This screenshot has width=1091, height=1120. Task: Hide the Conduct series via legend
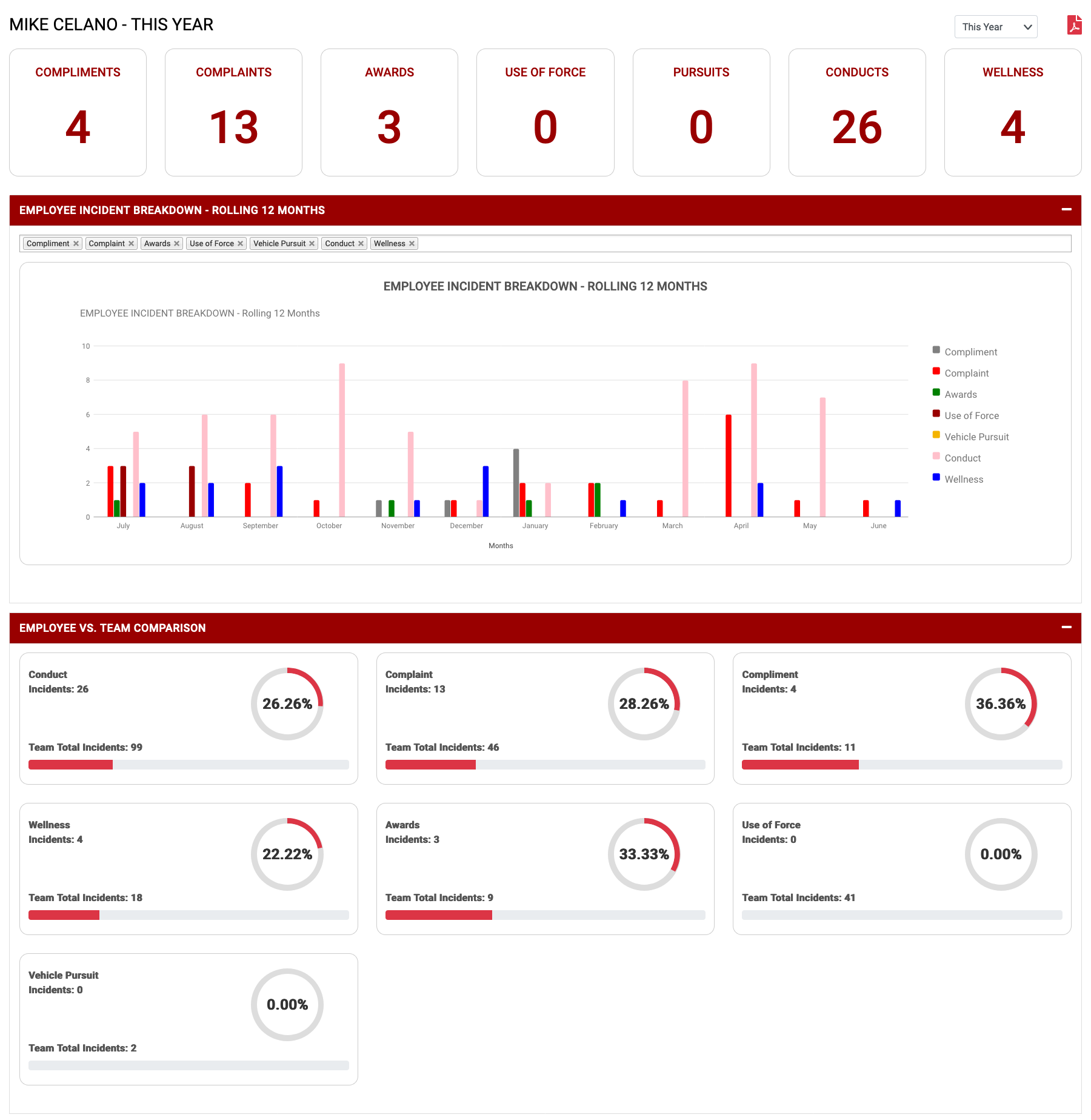962,458
